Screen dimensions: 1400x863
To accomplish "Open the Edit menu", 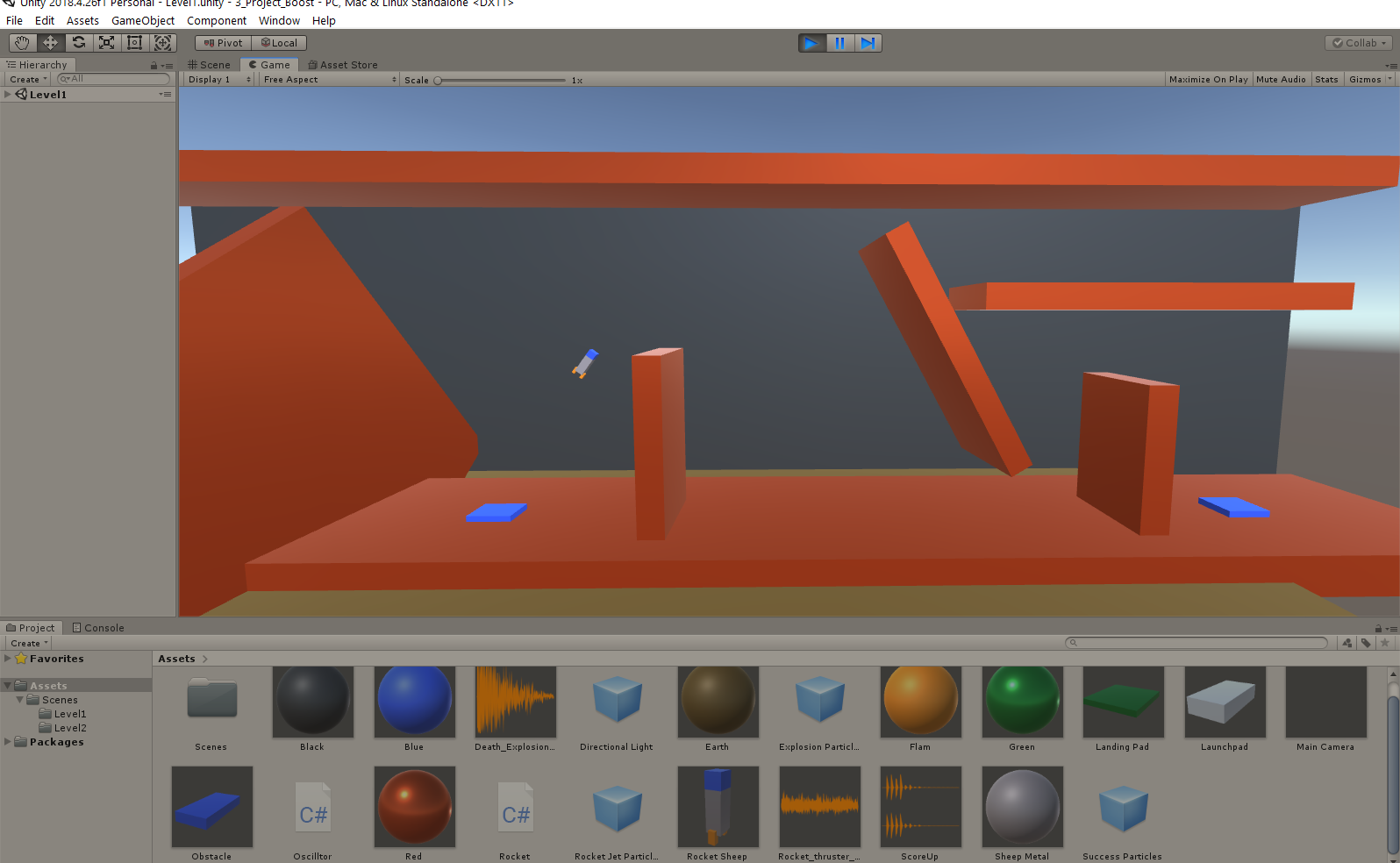I will 45,20.
